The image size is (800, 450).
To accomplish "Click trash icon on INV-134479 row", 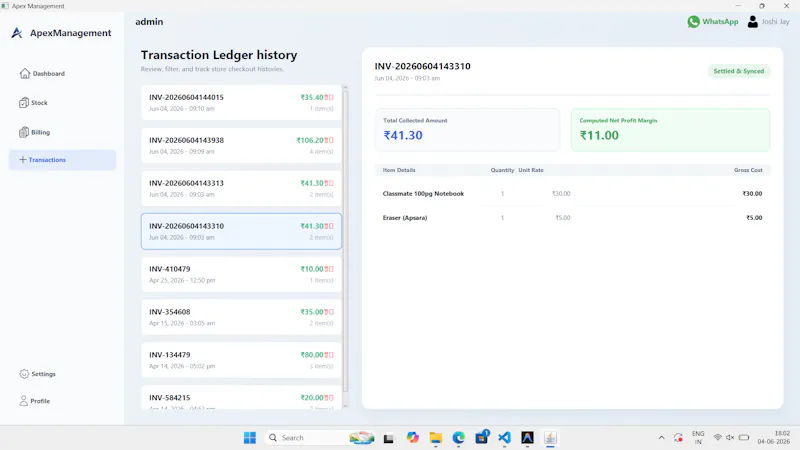I will [329, 355].
